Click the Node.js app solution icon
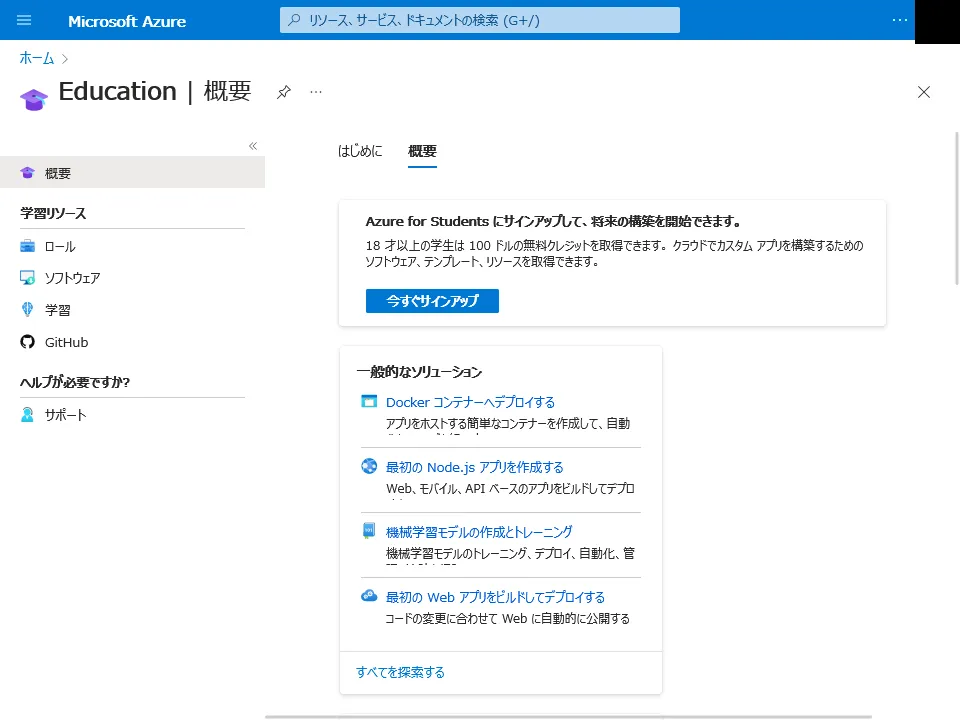Viewport: 960px width, 720px height. tap(369, 467)
